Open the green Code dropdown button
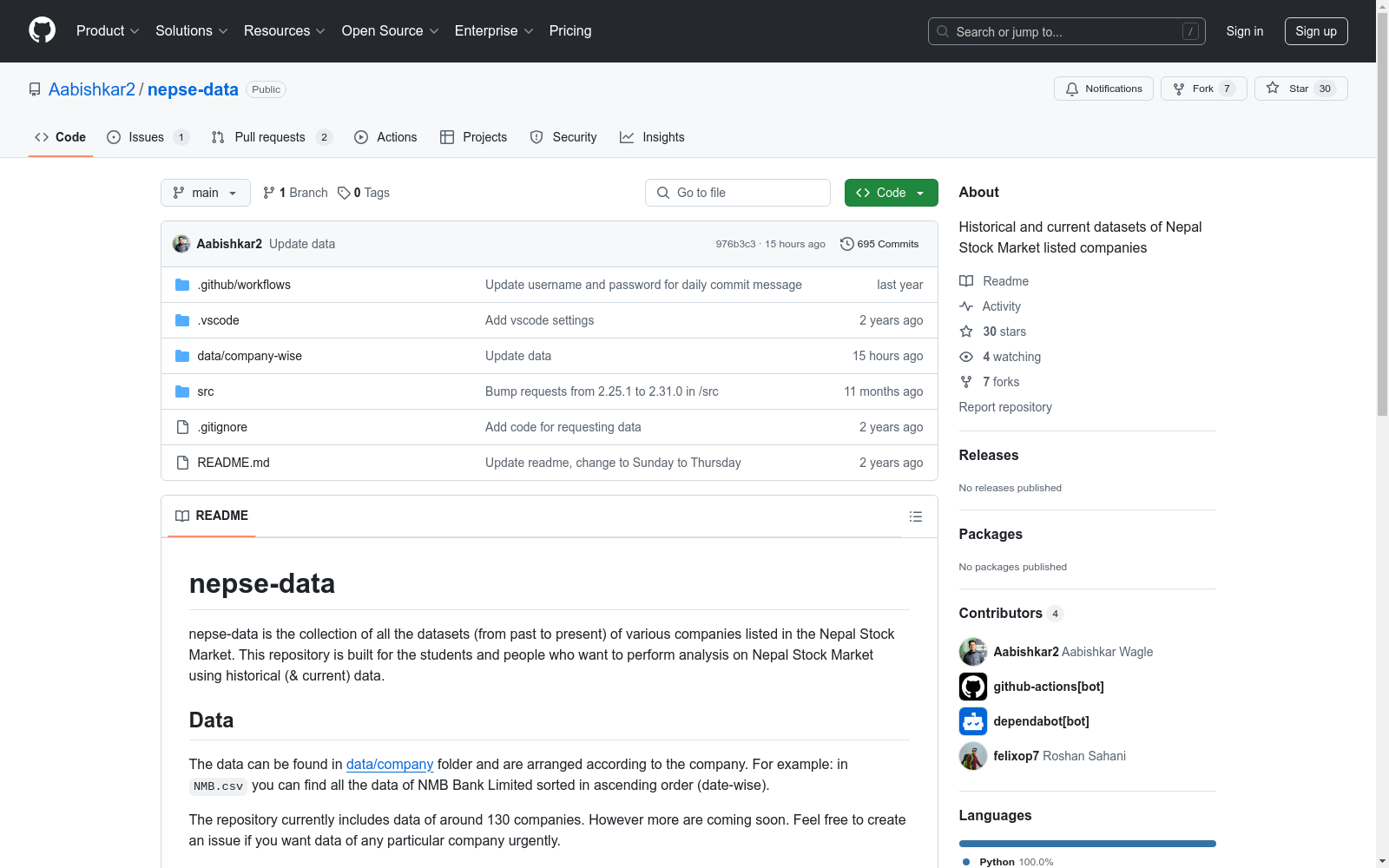Image resolution: width=1389 pixels, height=868 pixels. click(x=891, y=193)
